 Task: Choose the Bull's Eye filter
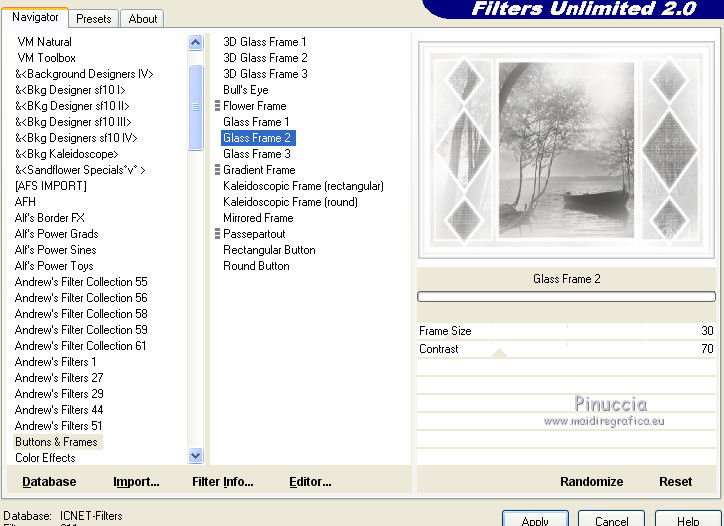tap(246, 90)
